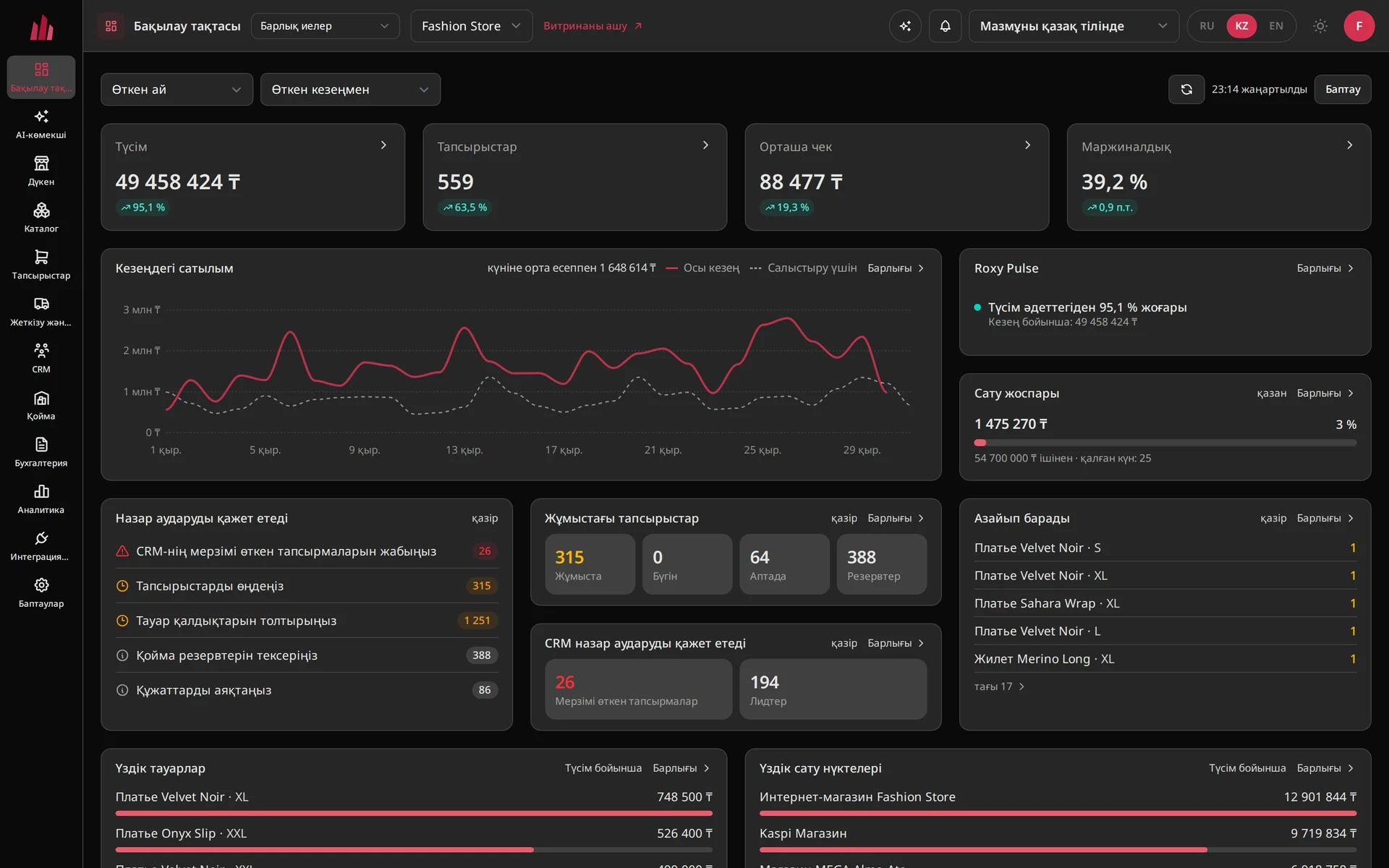Switch language to RU
1389x868 pixels.
1207,26
